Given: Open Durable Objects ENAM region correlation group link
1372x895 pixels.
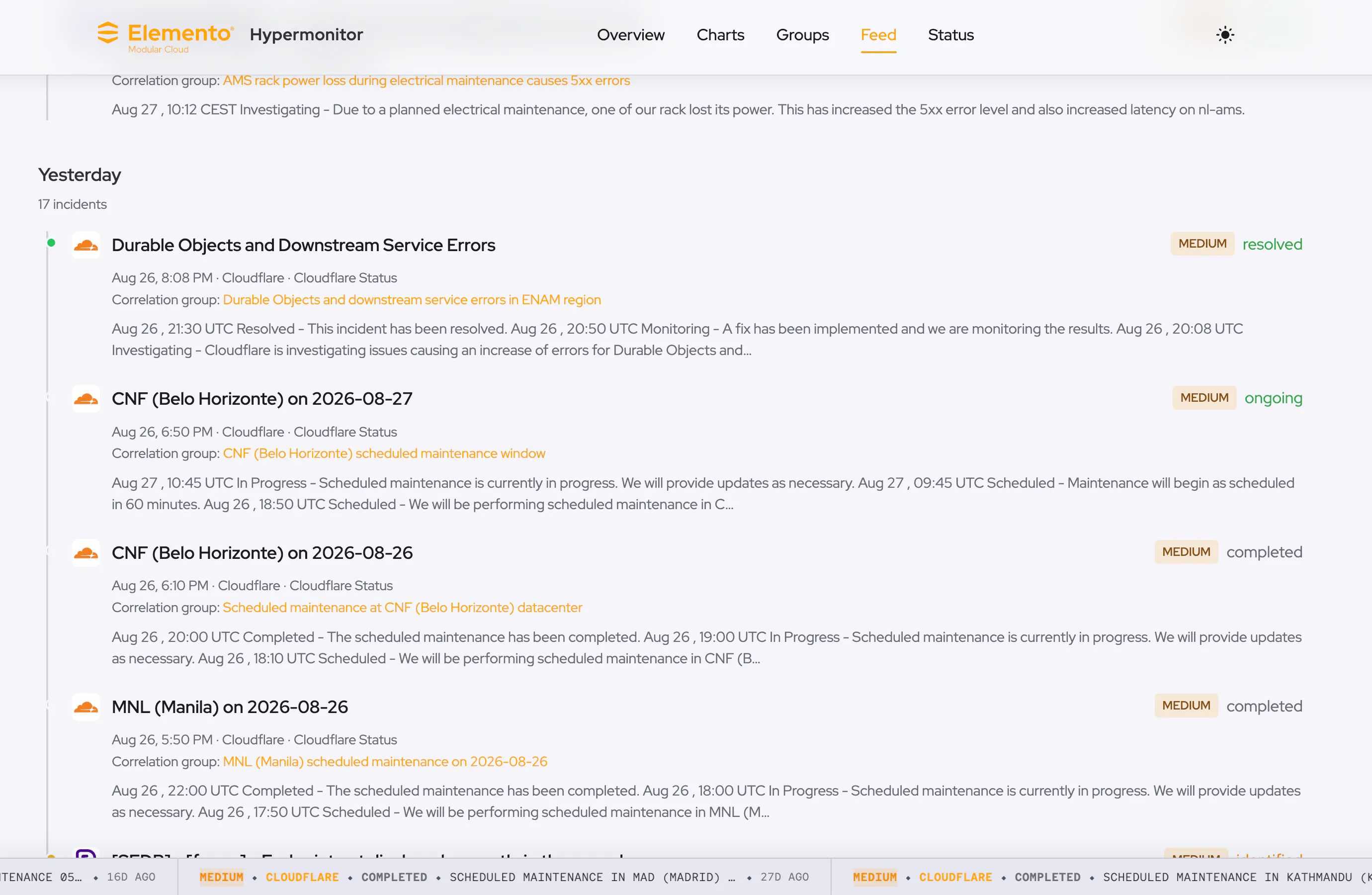Looking at the screenshot, I should (412, 299).
